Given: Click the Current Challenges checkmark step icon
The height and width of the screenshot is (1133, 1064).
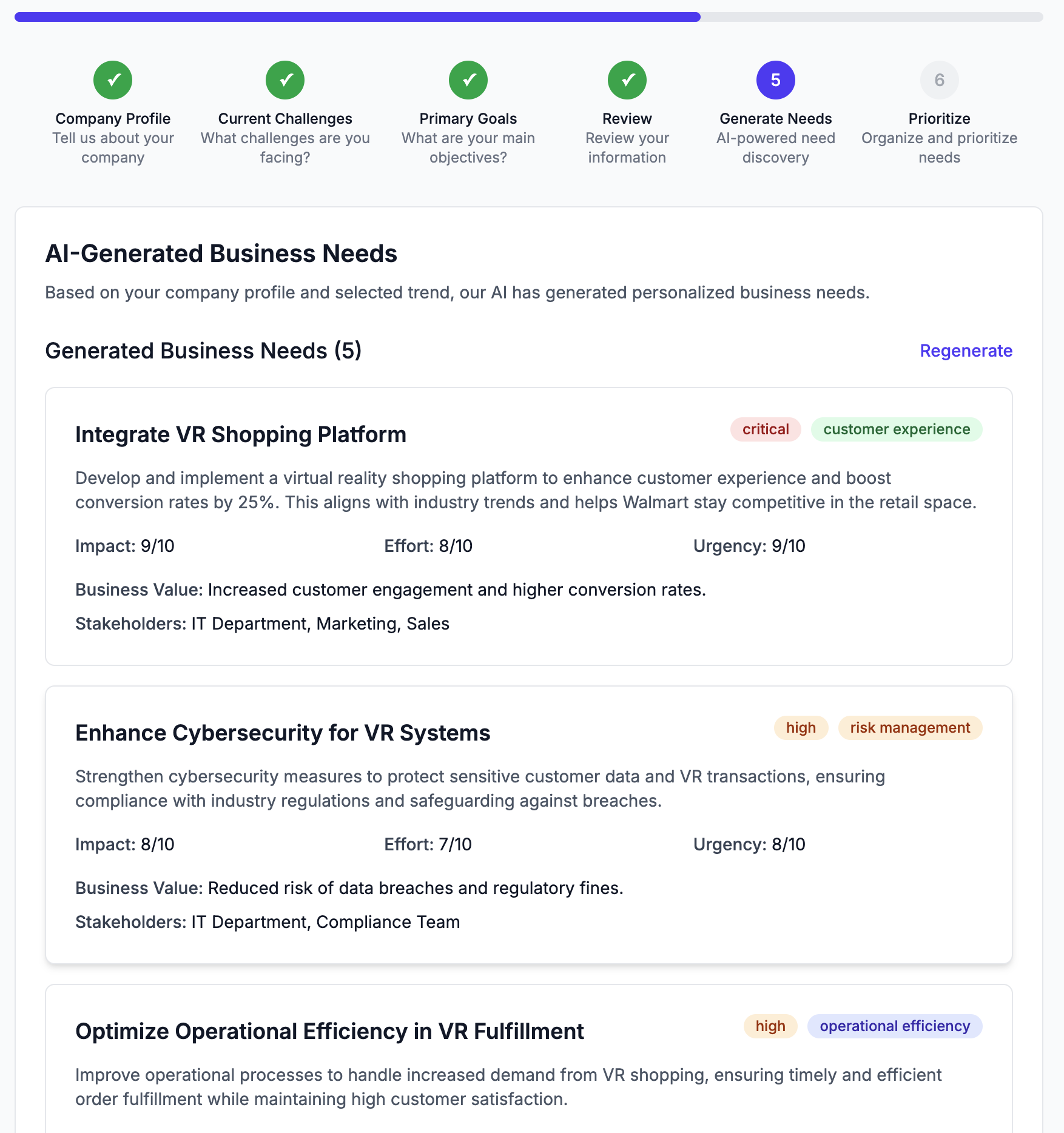Looking at the screenshot, I should [x=285, y=80].
